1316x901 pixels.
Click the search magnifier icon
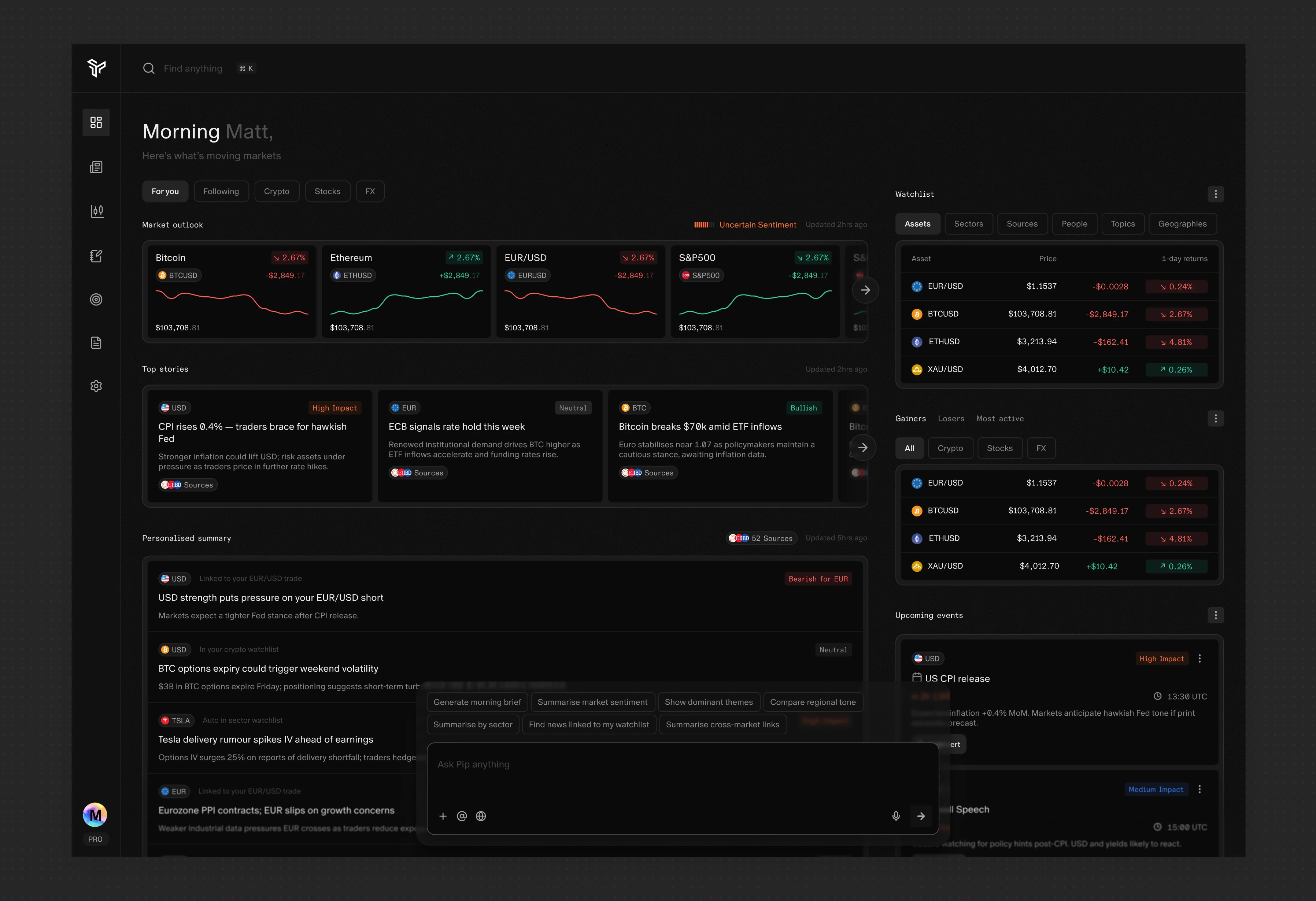(149, 68)
